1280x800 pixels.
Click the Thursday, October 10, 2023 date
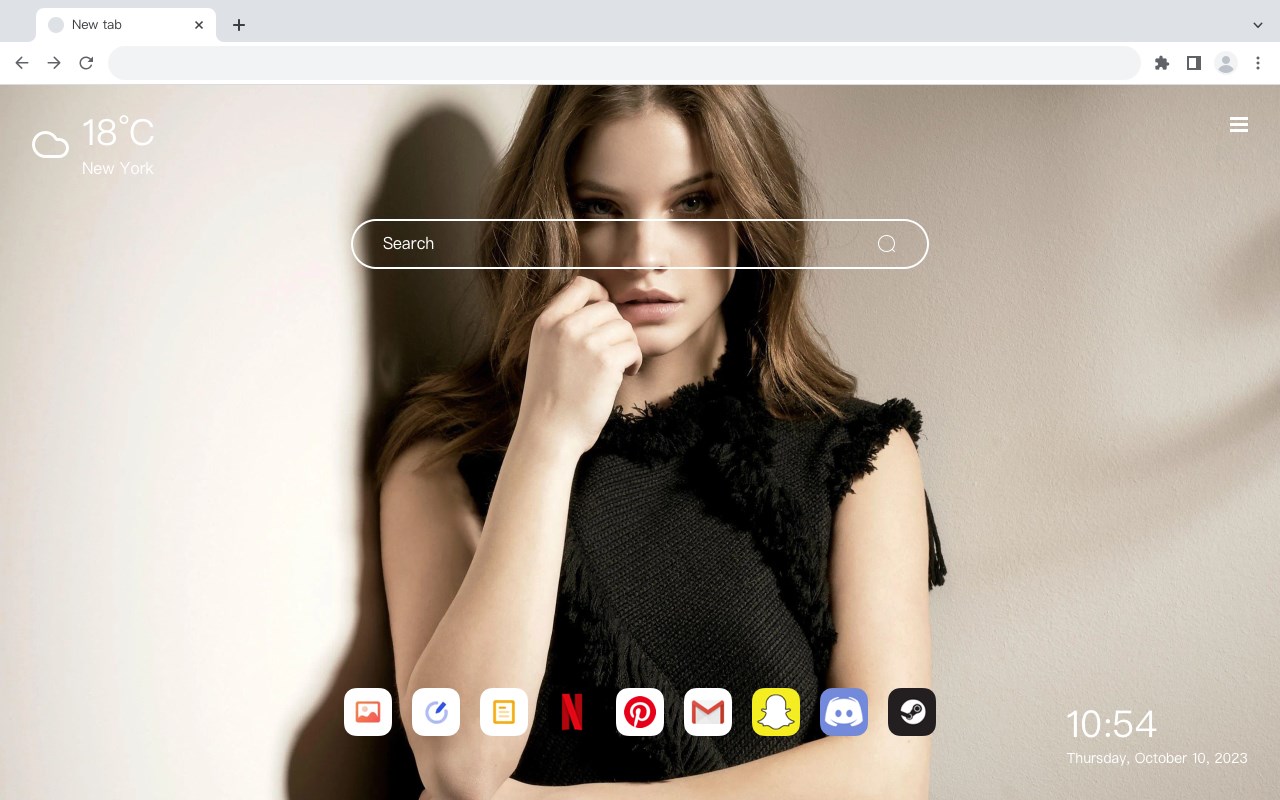(1157, 758)
